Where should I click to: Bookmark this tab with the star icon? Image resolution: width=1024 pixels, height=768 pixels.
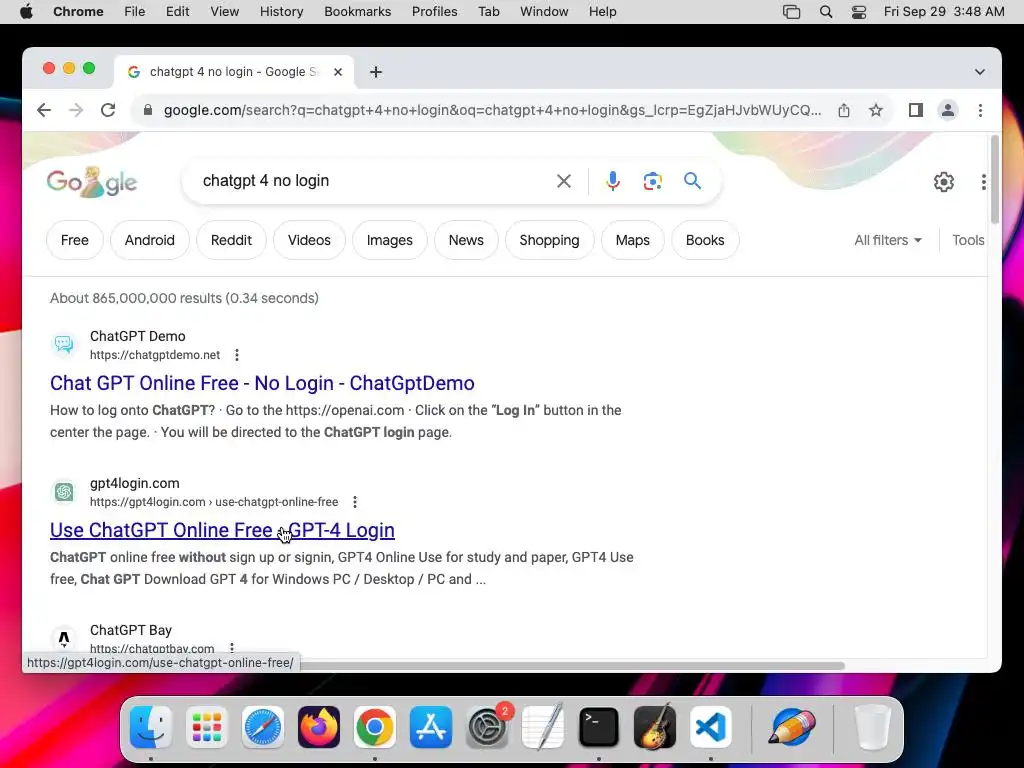pyautogui.click(x=876, y=110)
